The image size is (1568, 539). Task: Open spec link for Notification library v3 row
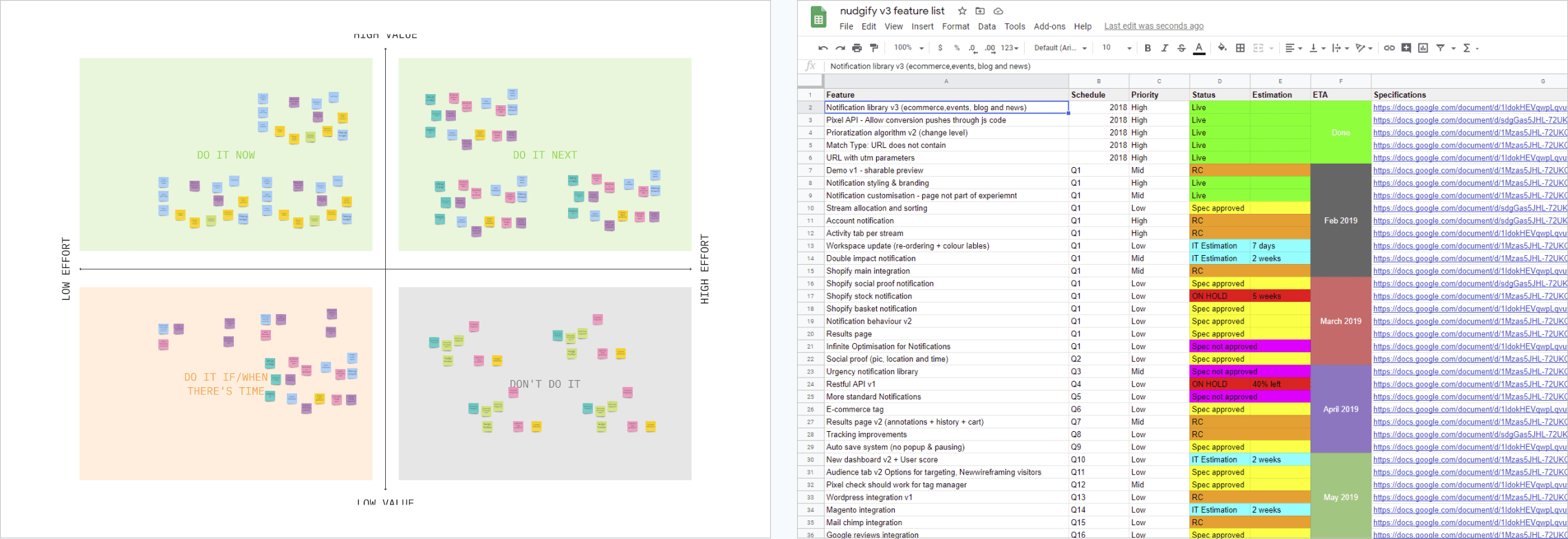1470,107
